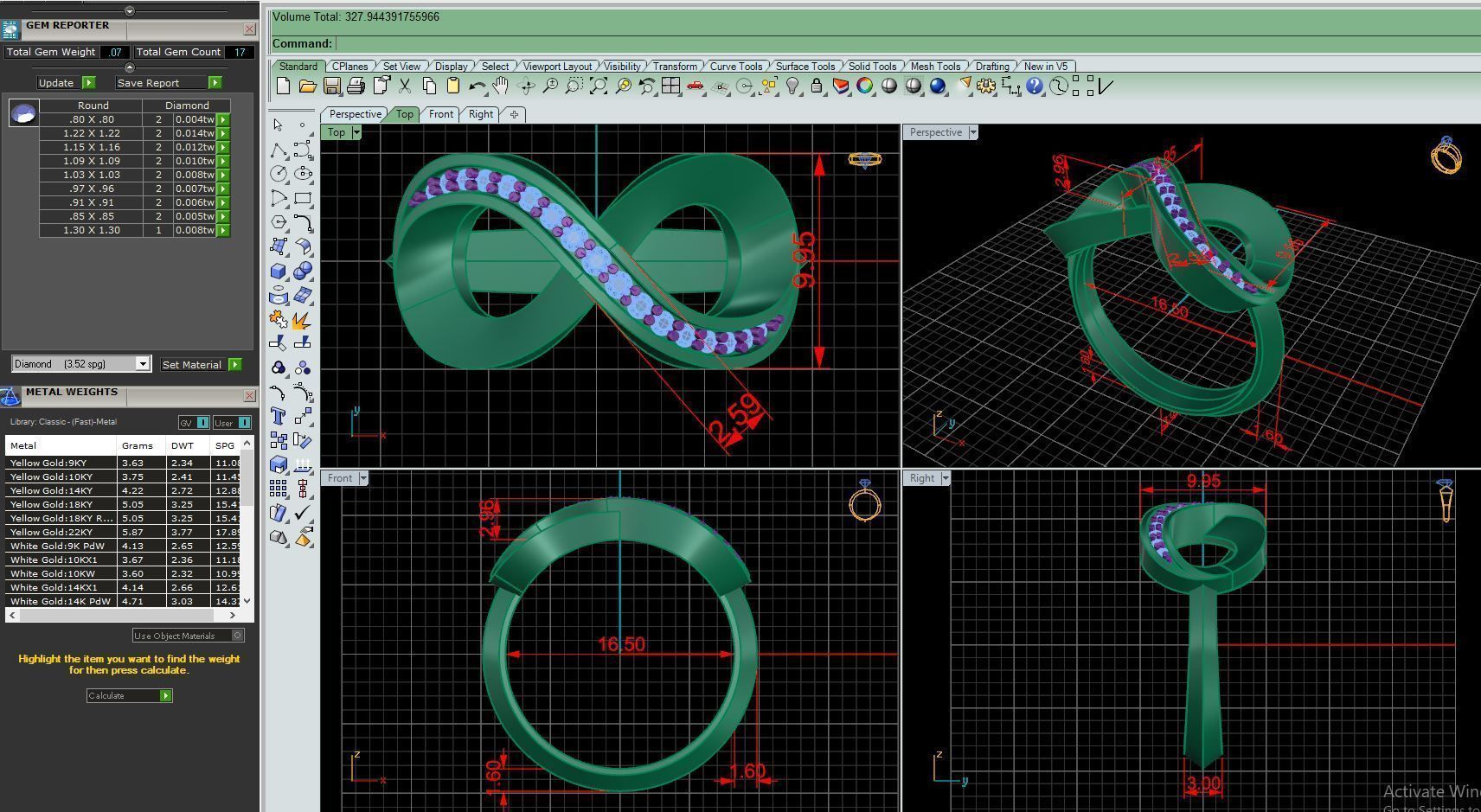Click the Update button in Gem Reporter
The height and width of the screenshot is (812, 1481).
tap(65, 83)
